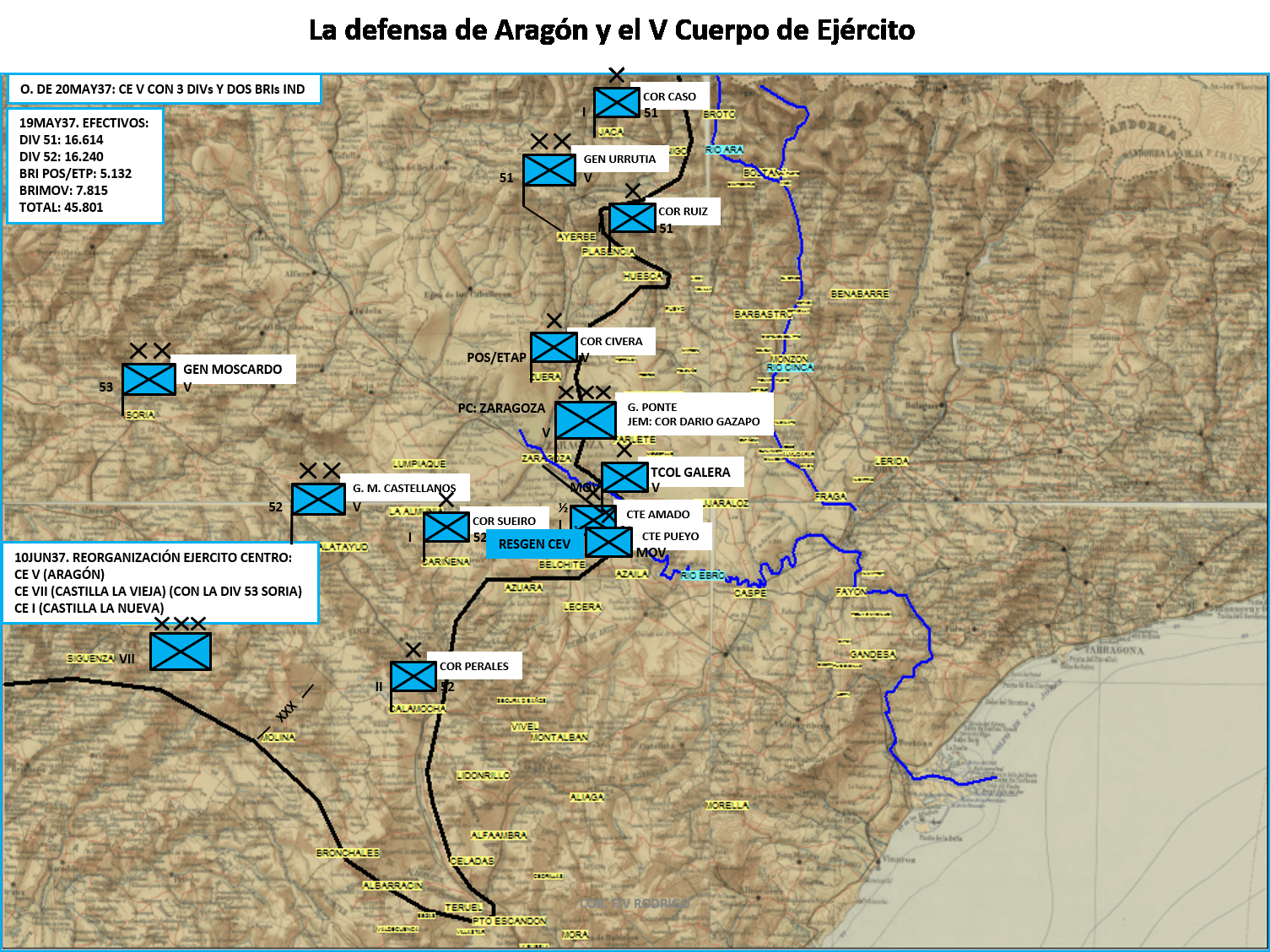Click the map title 'La defensa de Aragón'
The width and height of the screenshot is (1270, 952).
coord(612,30)
